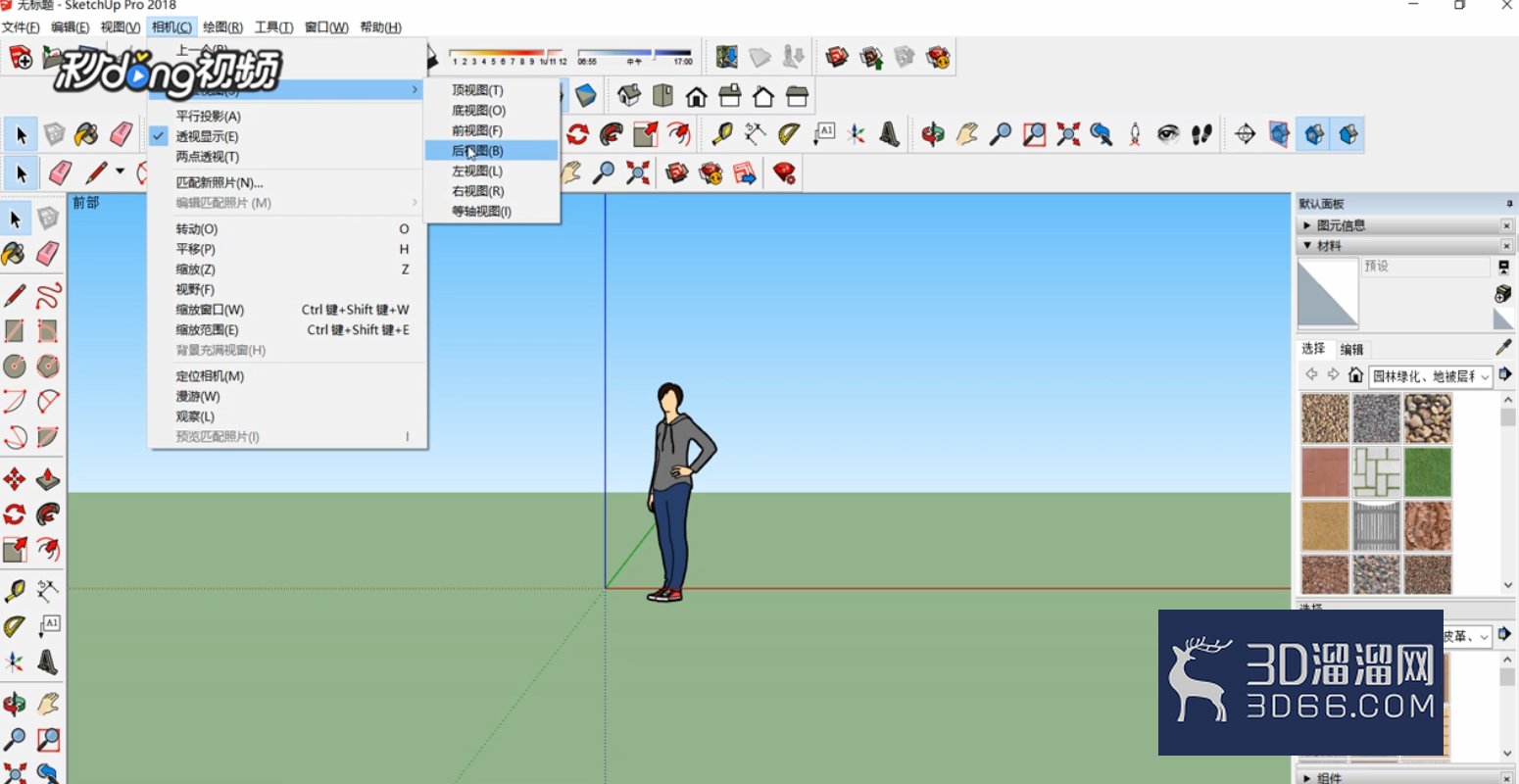Toggle checked 透视显示(E) menu option

point(287,136)
